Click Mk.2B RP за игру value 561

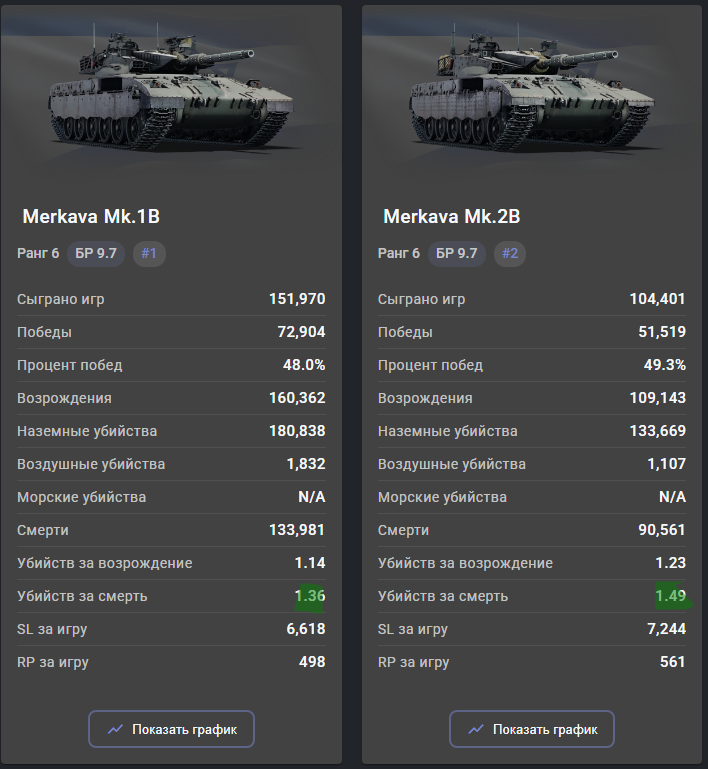coord(672,662)
